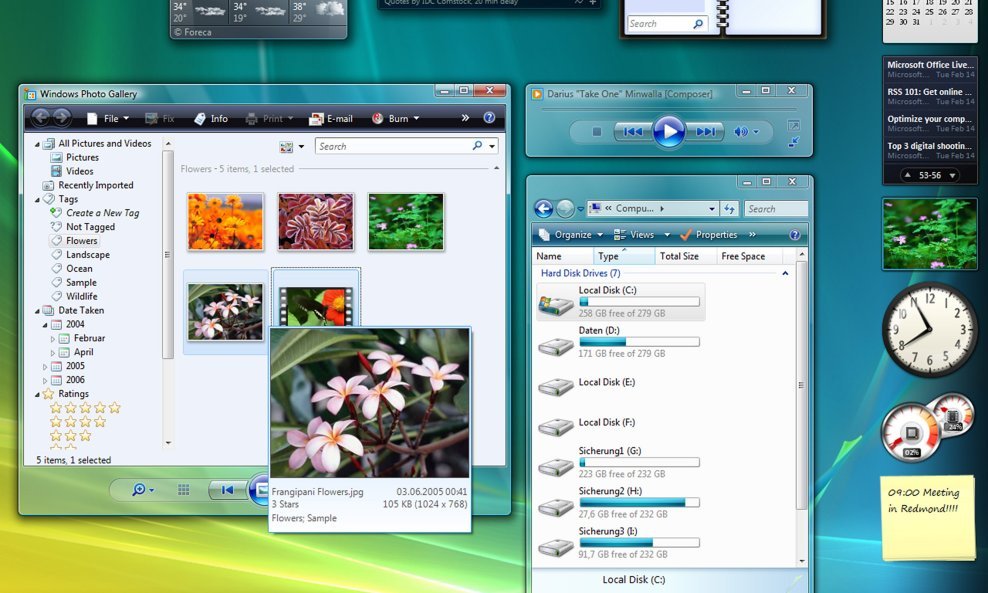
Task: Open Microsoft Office Live feed headline
Action: [930, 64]
